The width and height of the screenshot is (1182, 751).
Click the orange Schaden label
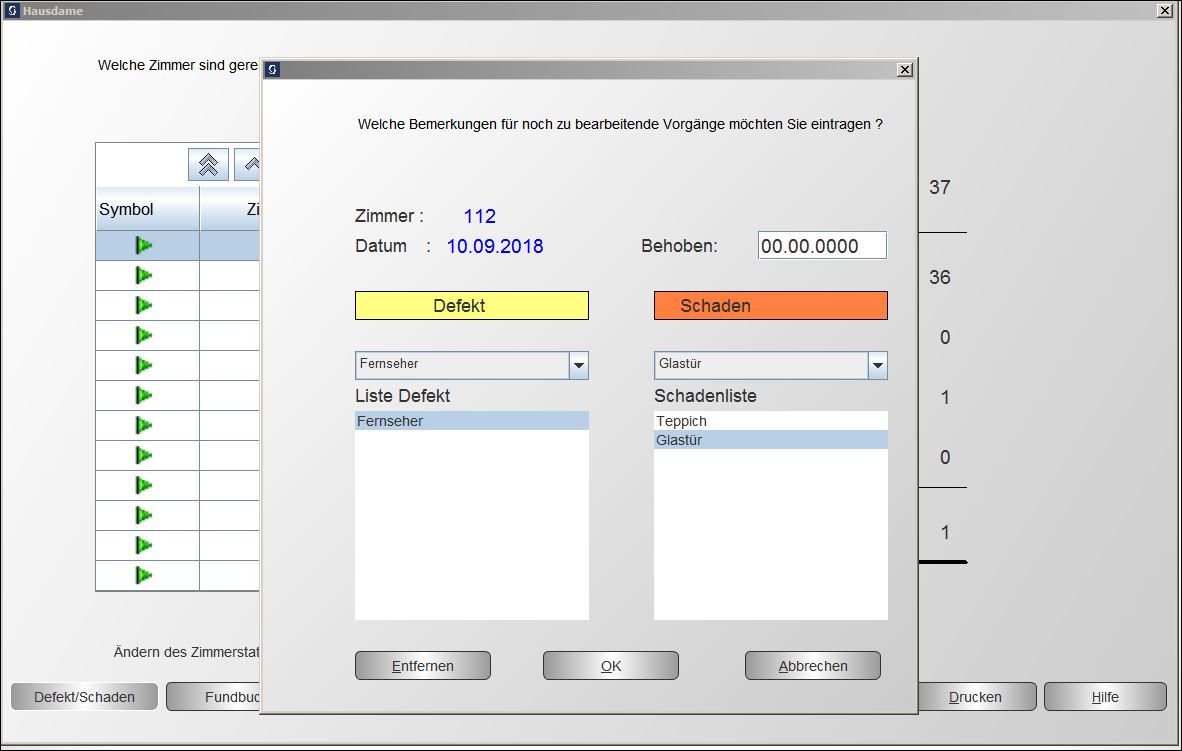coord(770,306)
